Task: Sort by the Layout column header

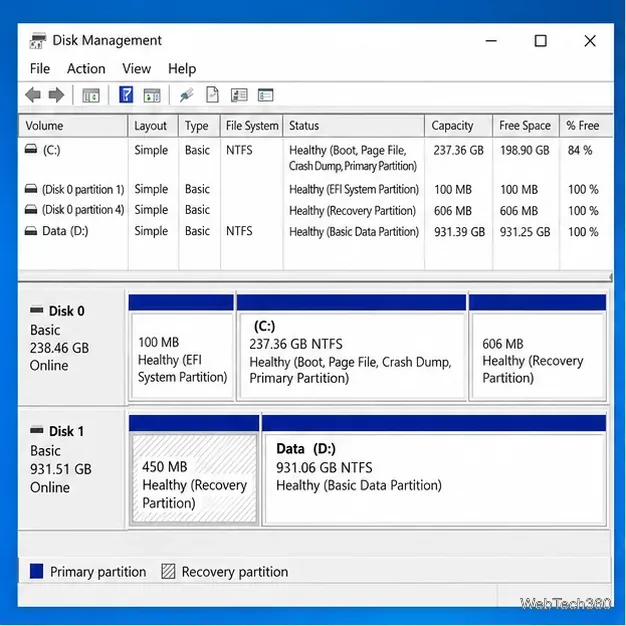Action: click(153, 126)
